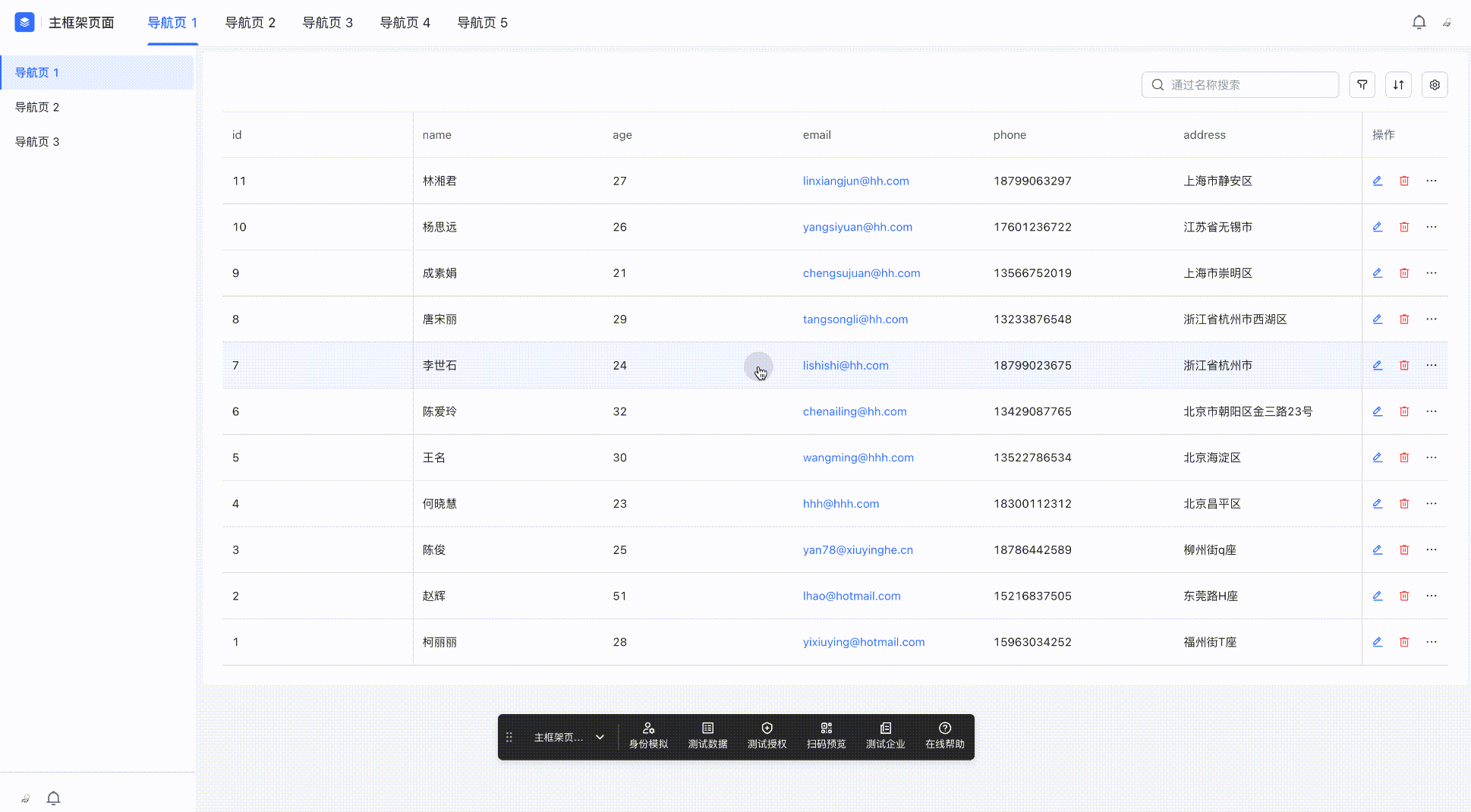Viewport: 1471px width, 812px height.
Task: Edit row 陈俊 with pencil icon
Action: 1377,549
